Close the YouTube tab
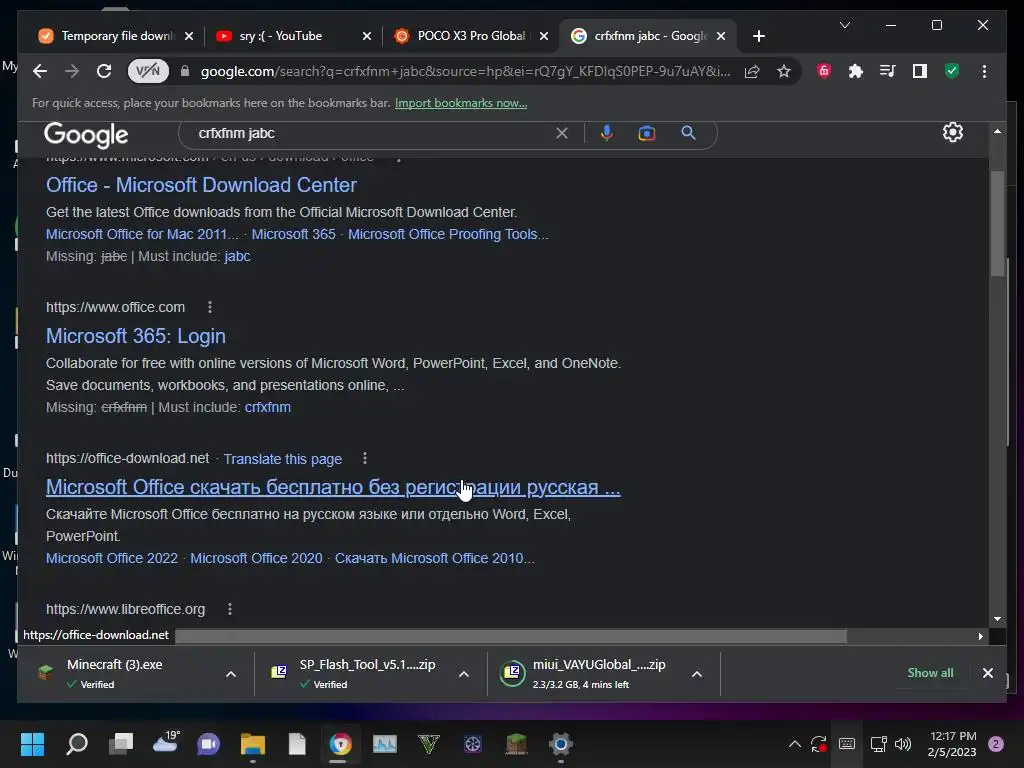1024x768 pixels. (x=367, y=36)
